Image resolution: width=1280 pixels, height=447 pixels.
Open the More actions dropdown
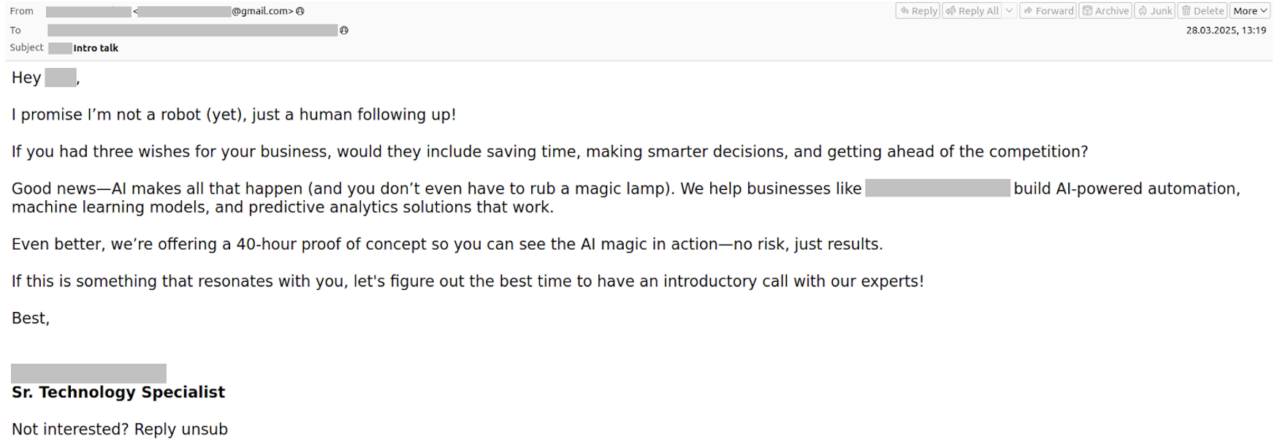pos(1250,11)
